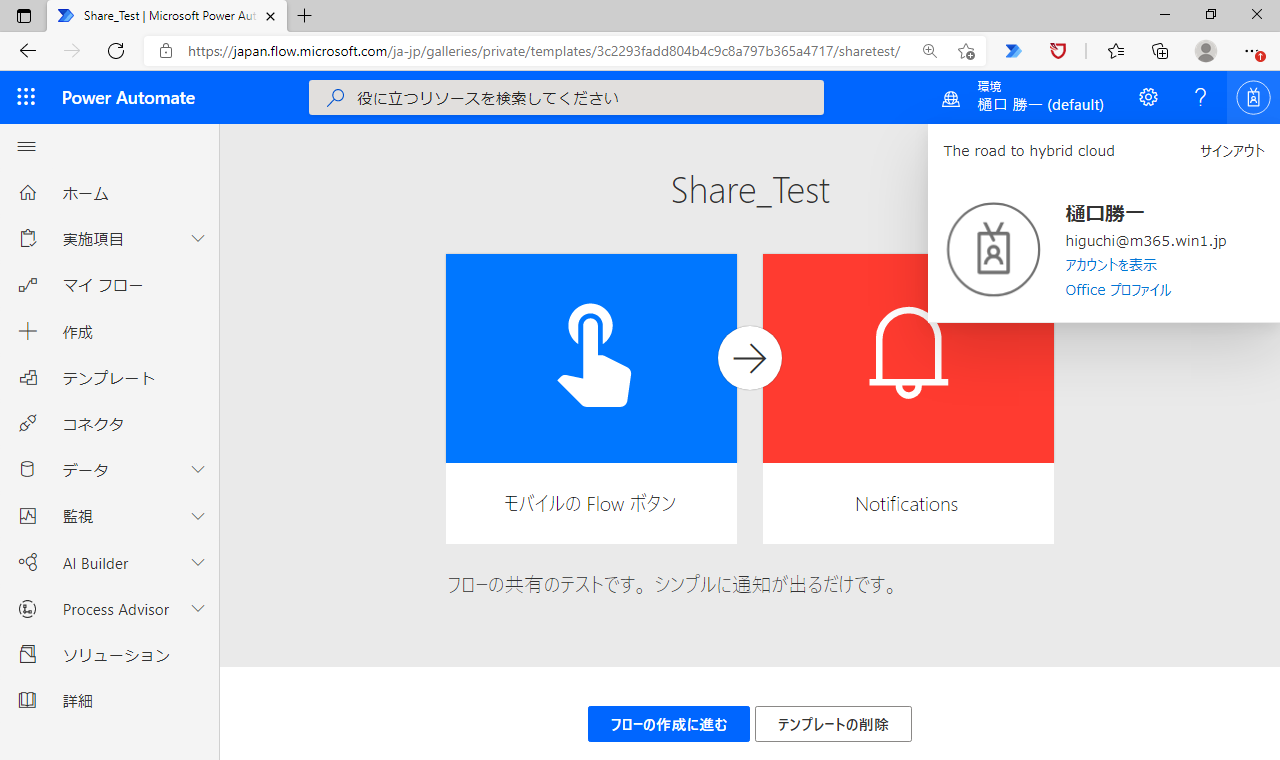Screen dimensions: 1280x760
Task: Click the browser back arrow
Action: tap(28, 51)
